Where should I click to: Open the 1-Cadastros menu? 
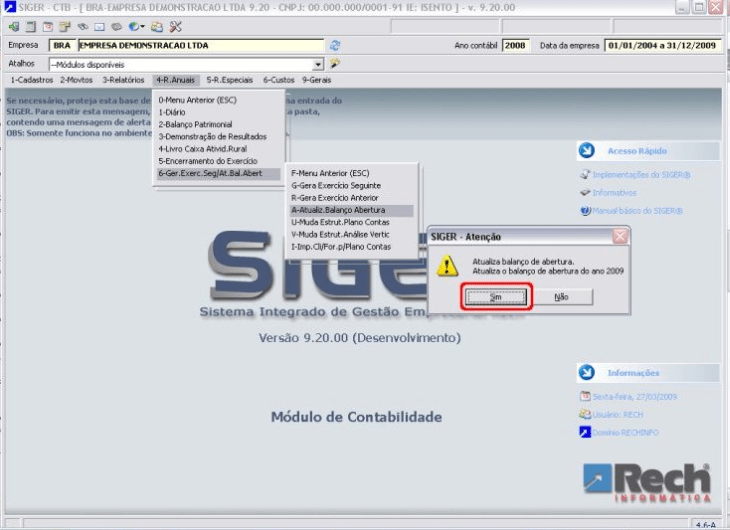point(32,80)
